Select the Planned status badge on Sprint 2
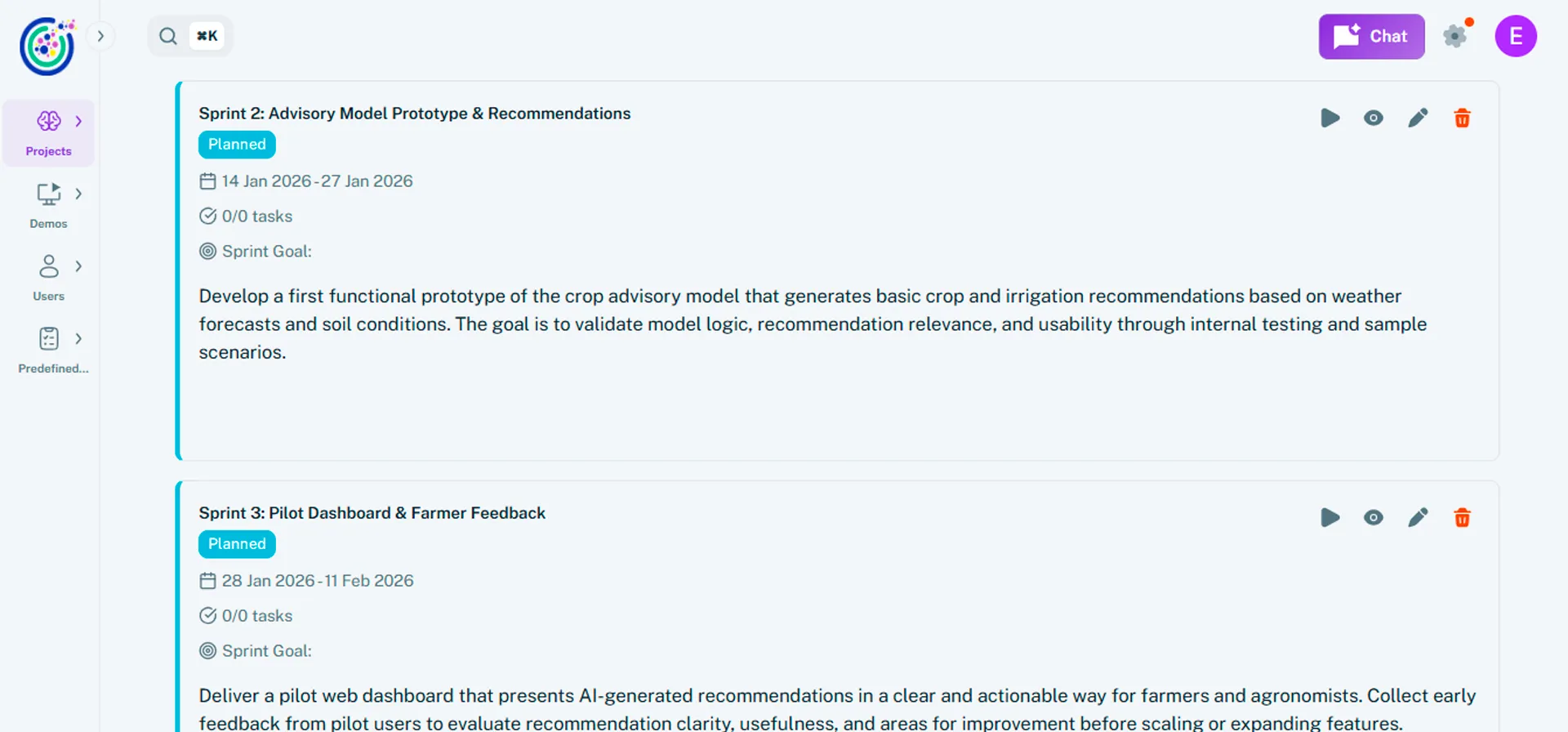 237,144
